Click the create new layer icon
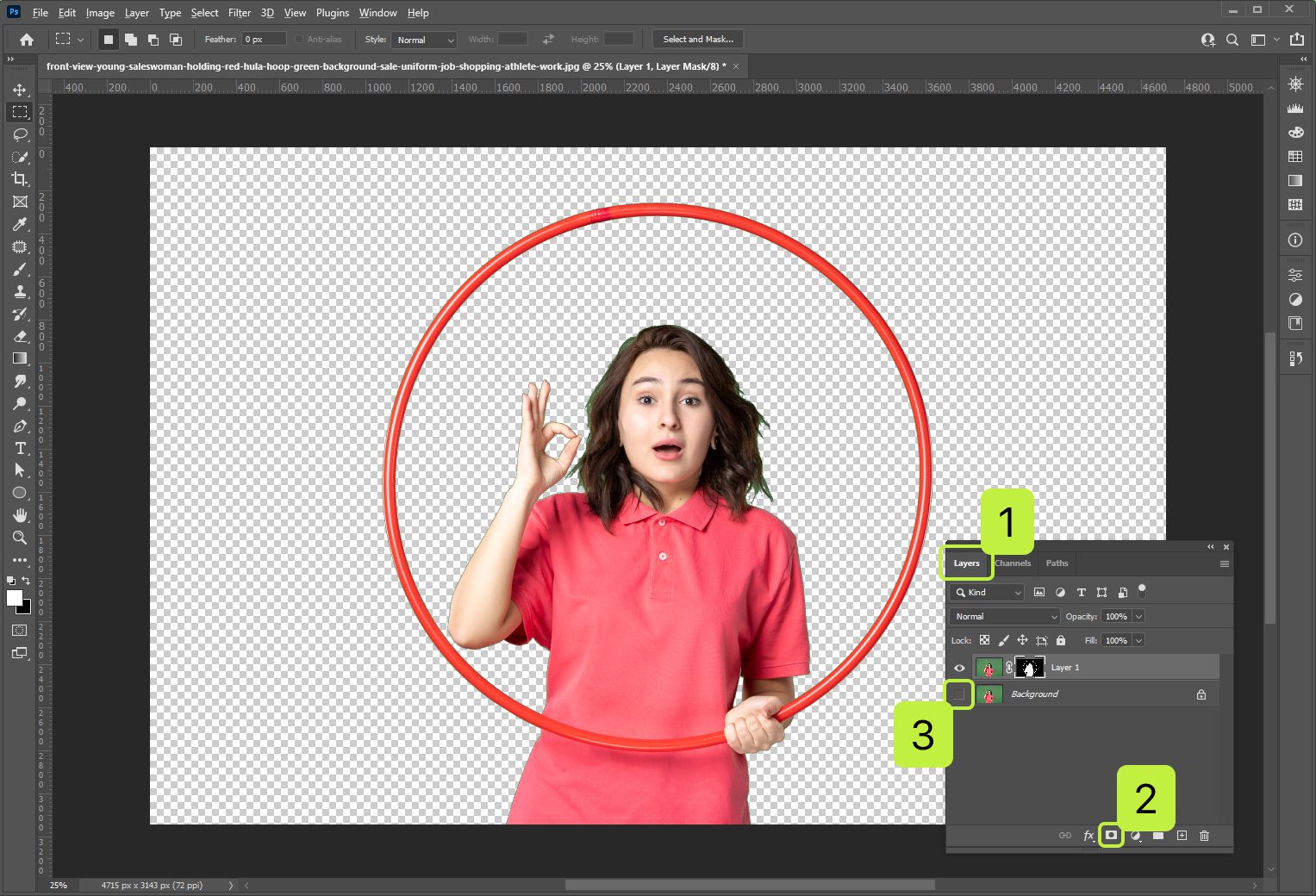1316x896 pixels. tap(1182, 836)
